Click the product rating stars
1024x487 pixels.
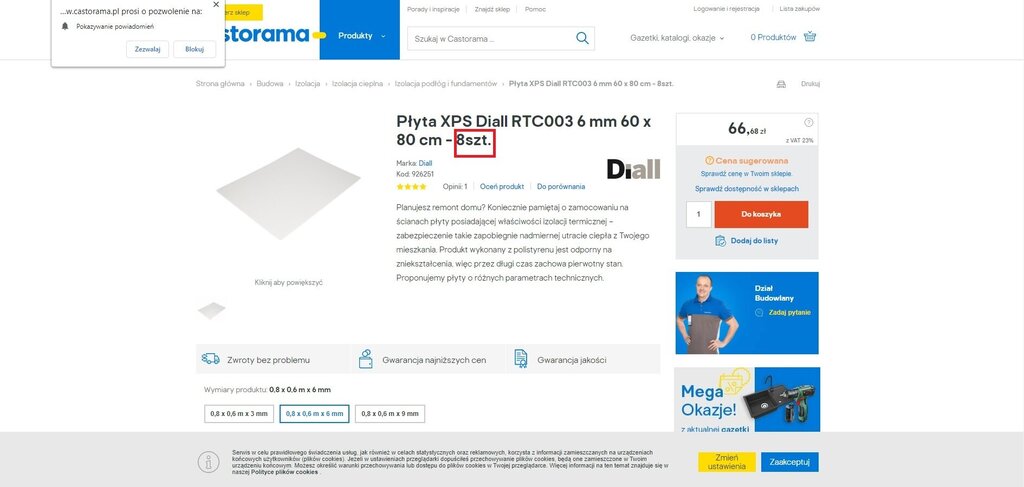[411, 187]
